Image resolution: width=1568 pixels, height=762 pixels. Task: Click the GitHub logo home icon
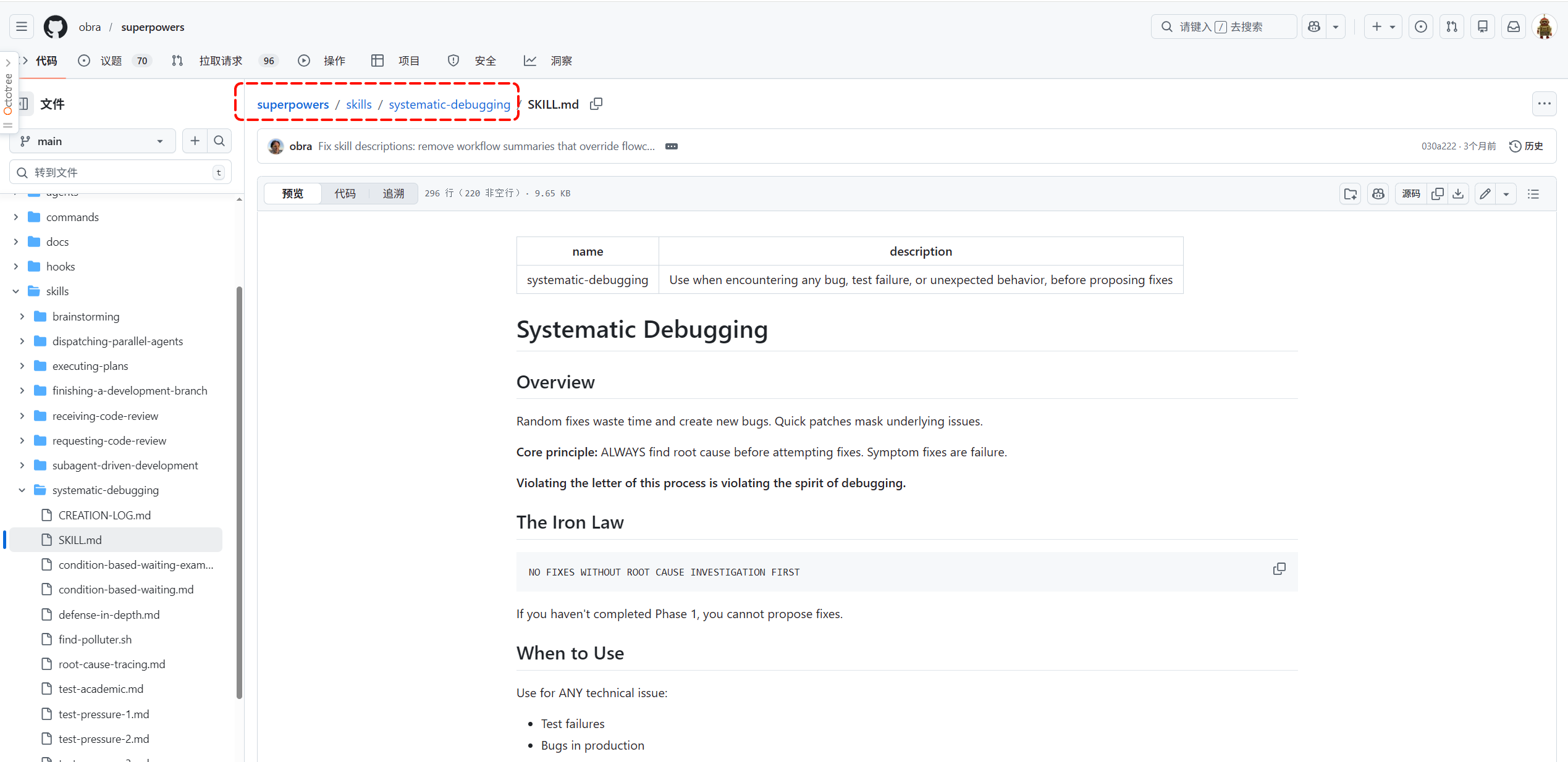tap(55, 27)
